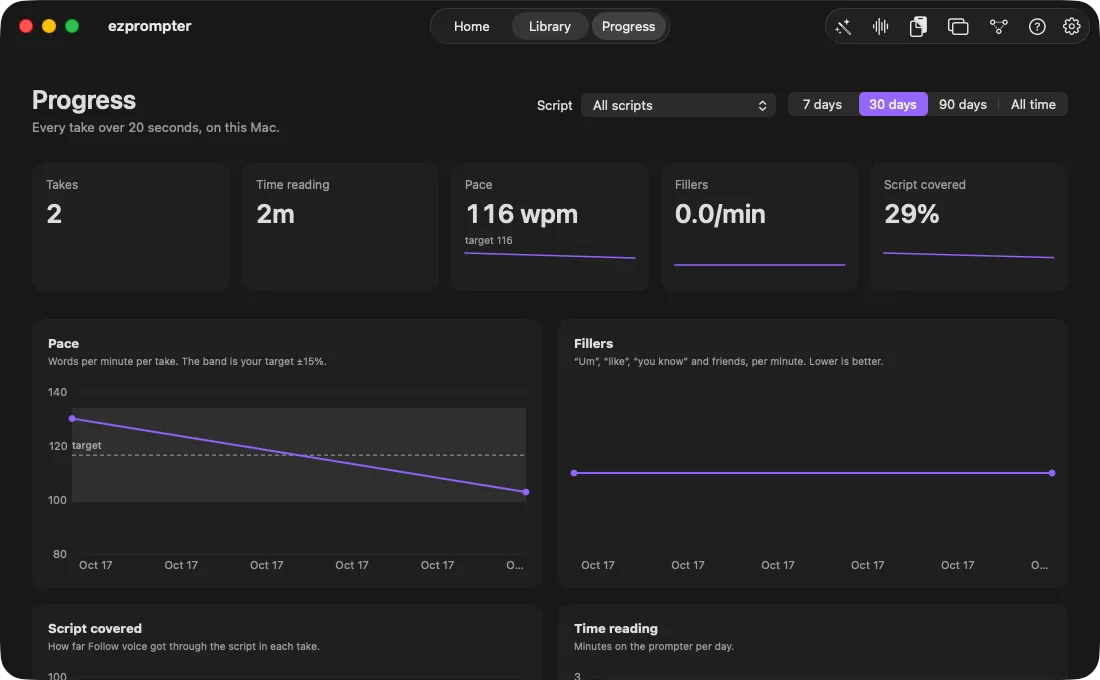Click the last data point on Fillers chart
The image size is (1100, 680).
point(1052,473)
